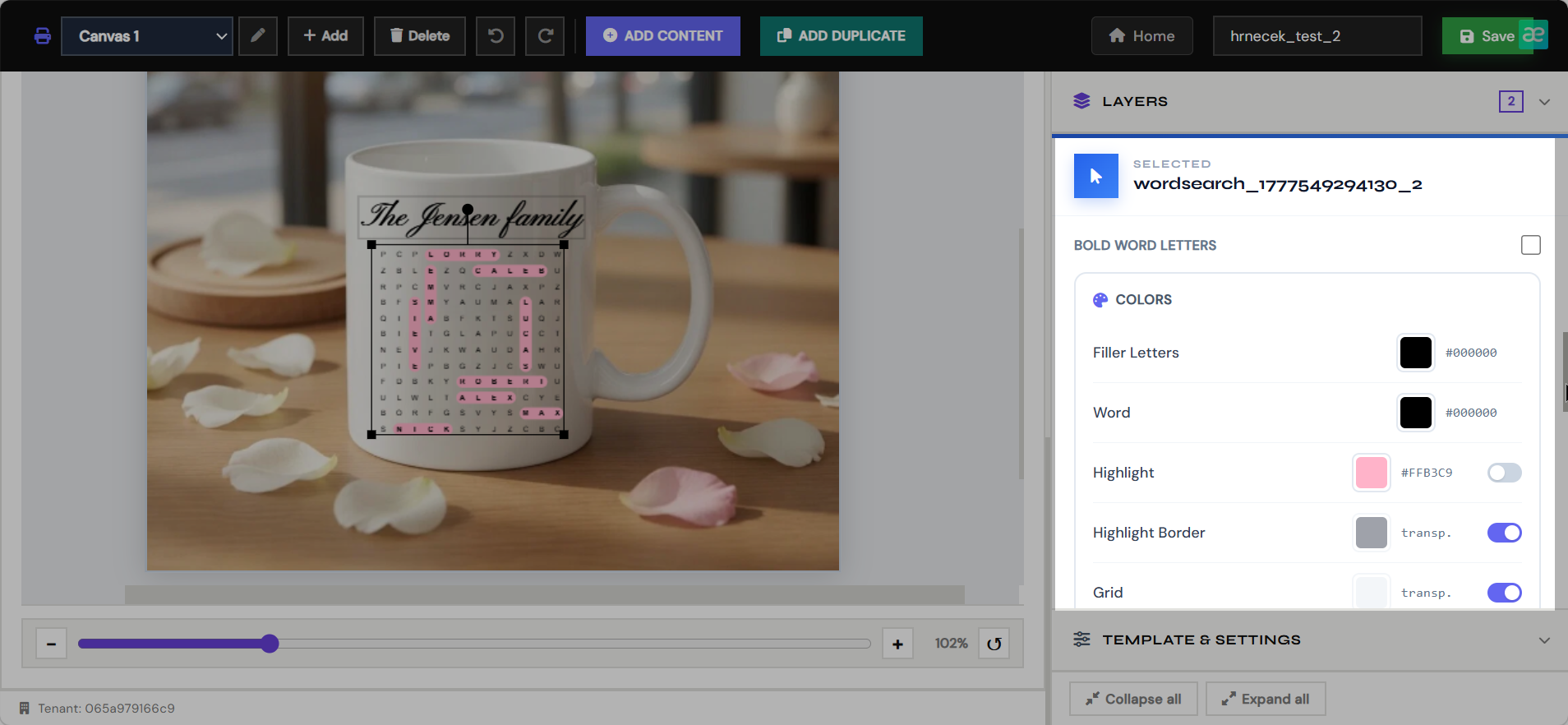Click the hrnecek_test_2 name field
The height and width of the screenshot is (725, 1568).
pos(1317,36)
